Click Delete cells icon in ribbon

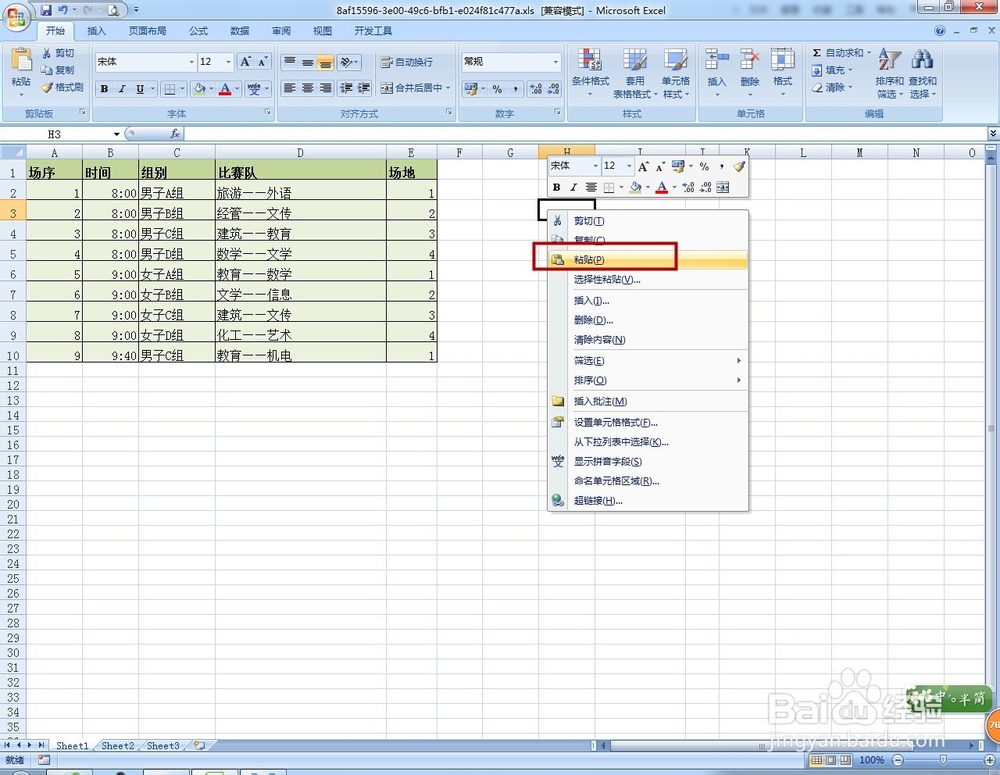pos(749,60)
